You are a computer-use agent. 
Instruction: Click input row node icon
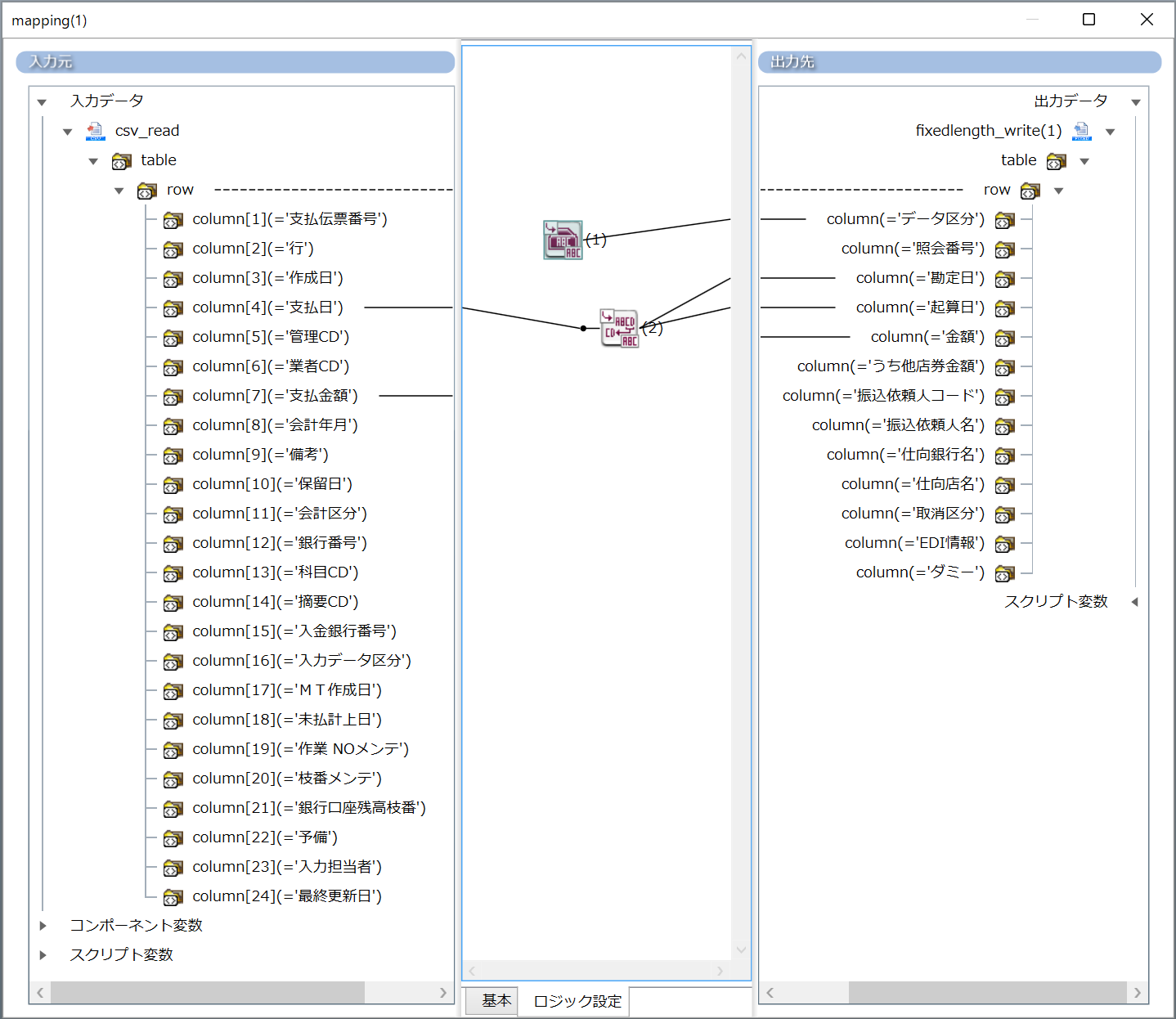[147, 191]
